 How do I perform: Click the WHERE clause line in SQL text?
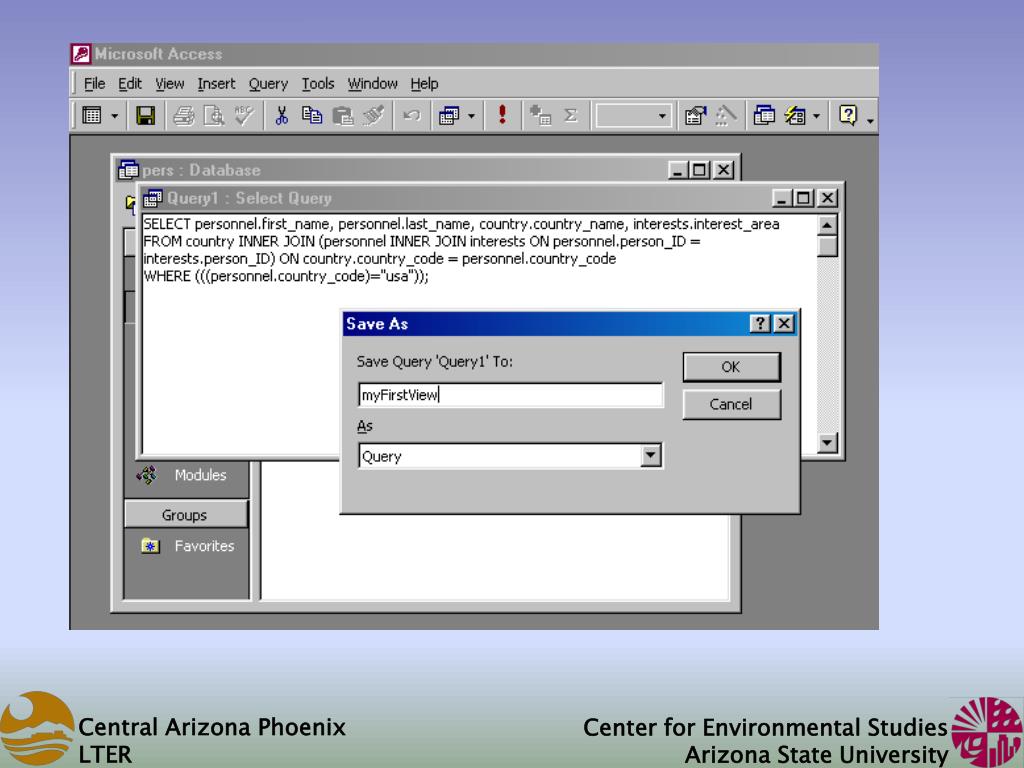pyautogui.click(x=286, y=276)
